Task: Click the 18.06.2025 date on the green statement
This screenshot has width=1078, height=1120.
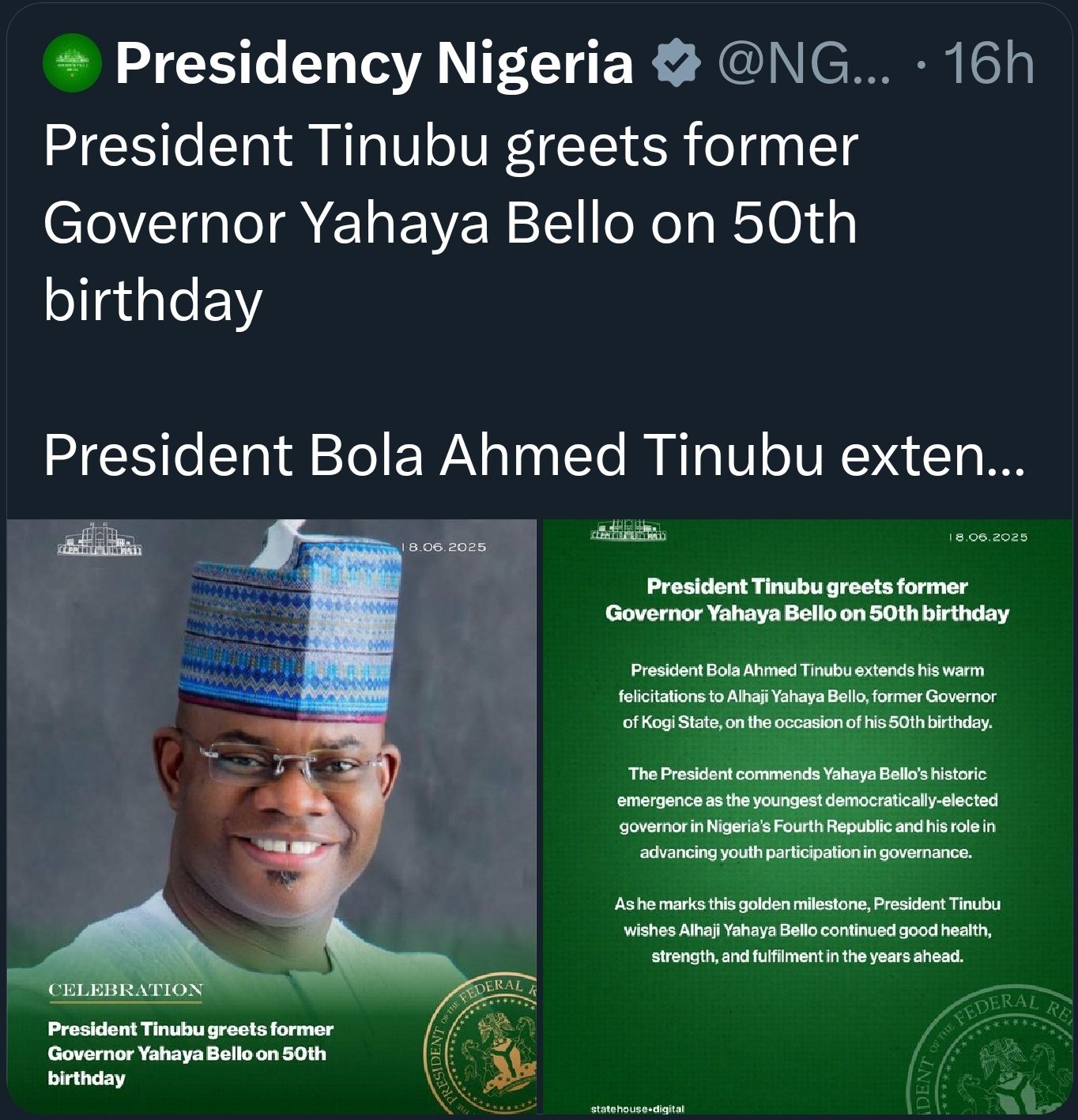Action: [988, 537]
